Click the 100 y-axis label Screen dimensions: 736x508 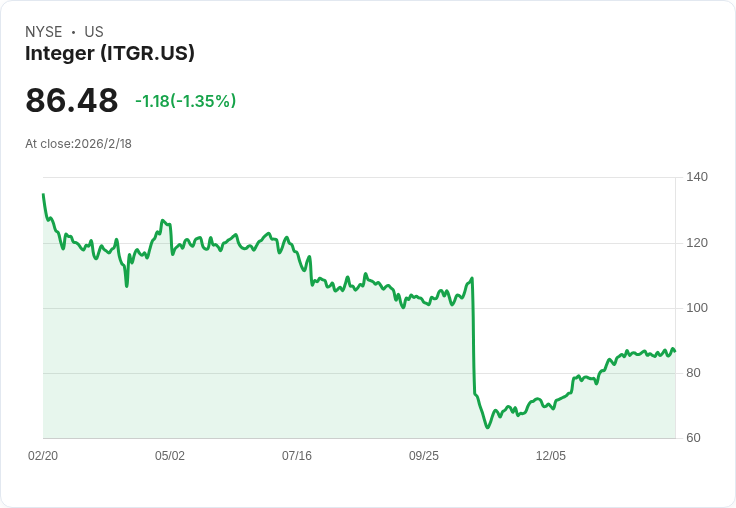[x=697, y=308]
